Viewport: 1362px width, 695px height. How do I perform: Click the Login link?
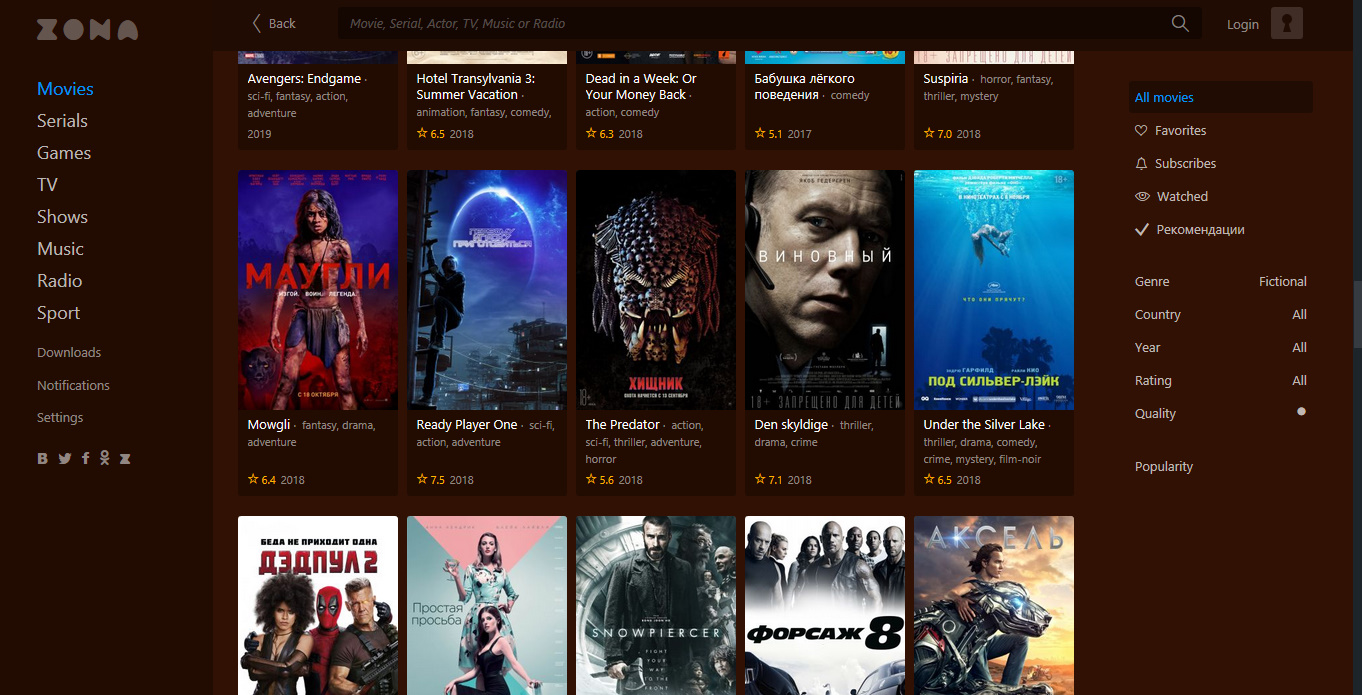point(1243,24)
